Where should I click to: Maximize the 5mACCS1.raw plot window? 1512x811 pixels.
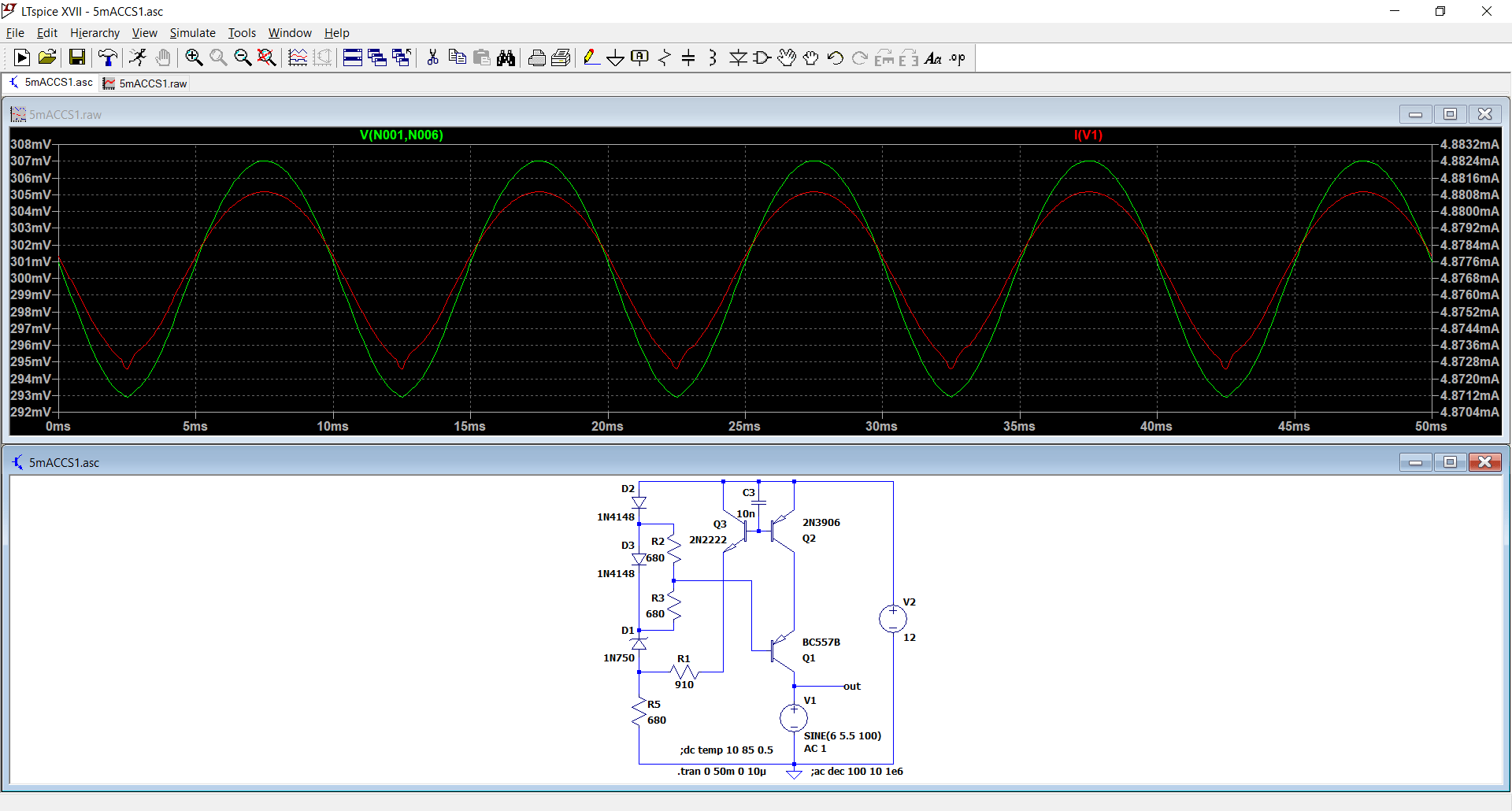click(x=1450, y=114)
